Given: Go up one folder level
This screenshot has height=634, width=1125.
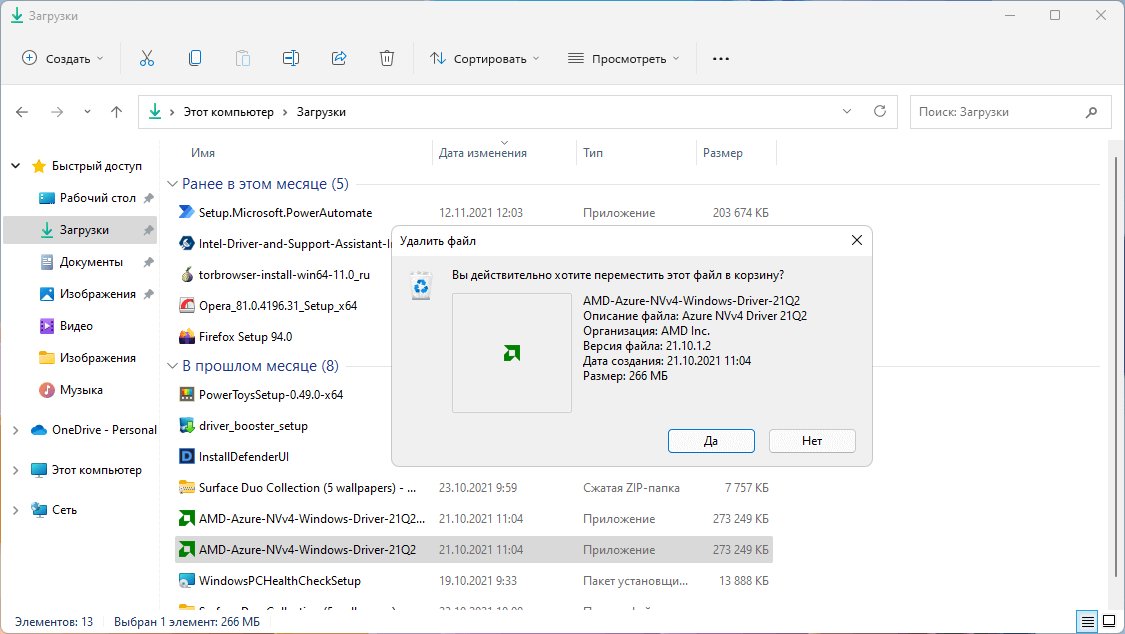Looking at the screenshot, I should click(116, 112).
